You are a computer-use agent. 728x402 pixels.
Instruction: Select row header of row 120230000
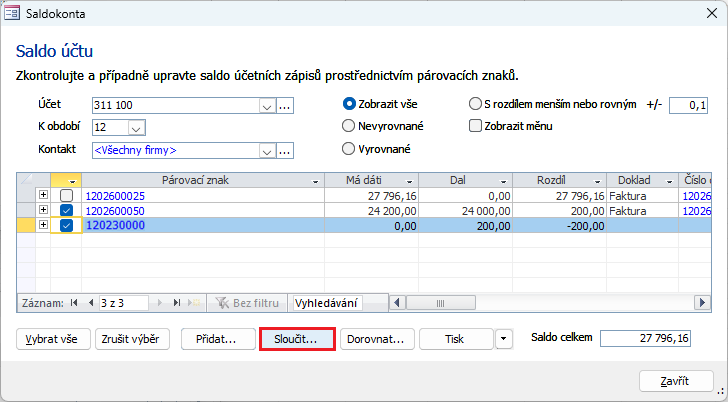pyautogui.click(x=26, y=225)
